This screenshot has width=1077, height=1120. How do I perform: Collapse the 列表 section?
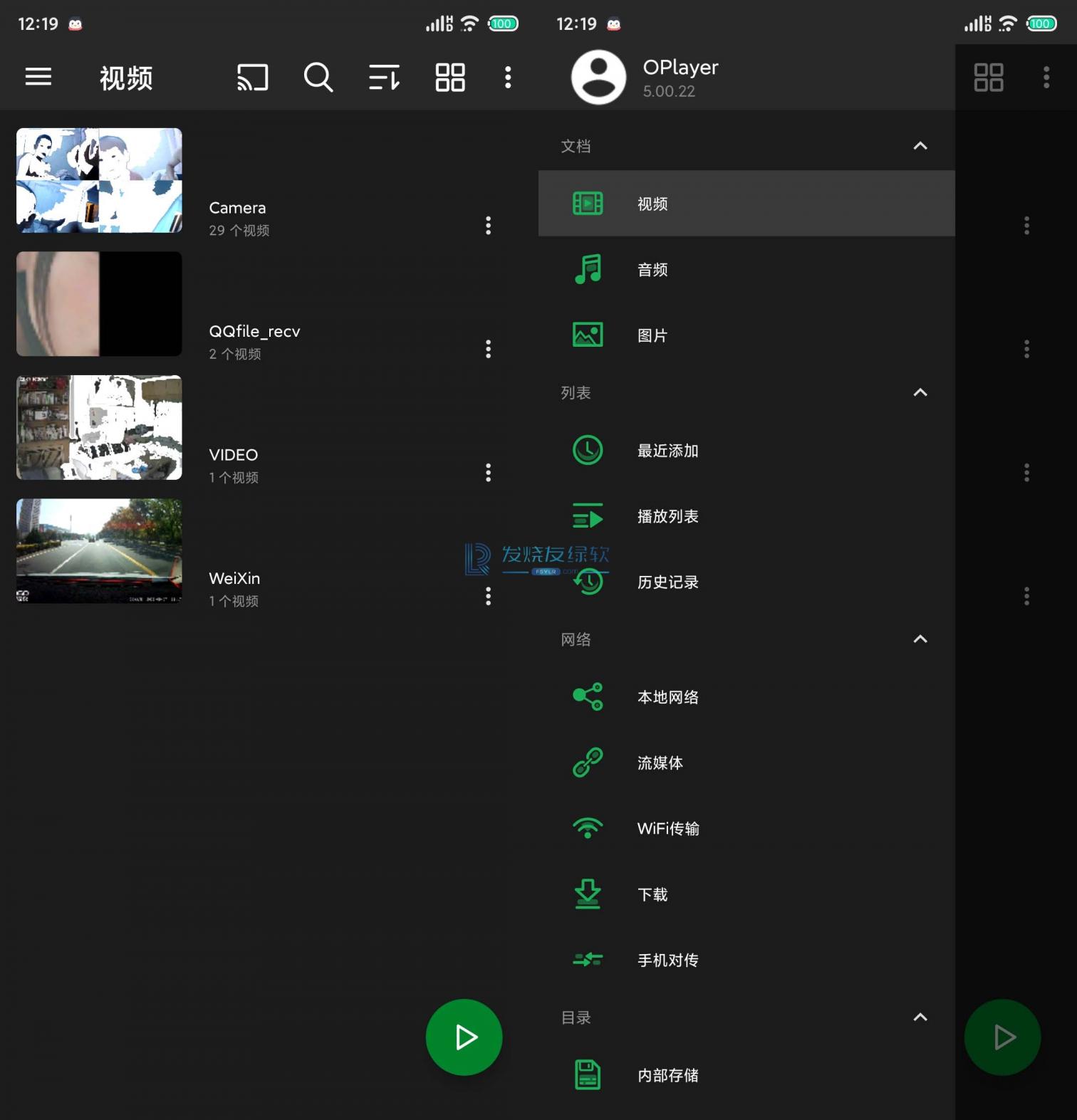point(920,392)
